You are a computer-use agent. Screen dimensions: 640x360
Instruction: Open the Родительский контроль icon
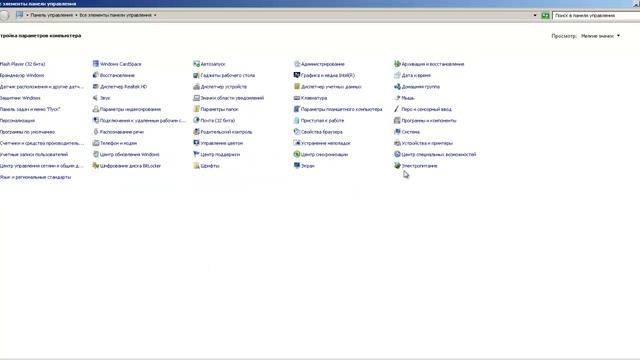click(196, 132)
